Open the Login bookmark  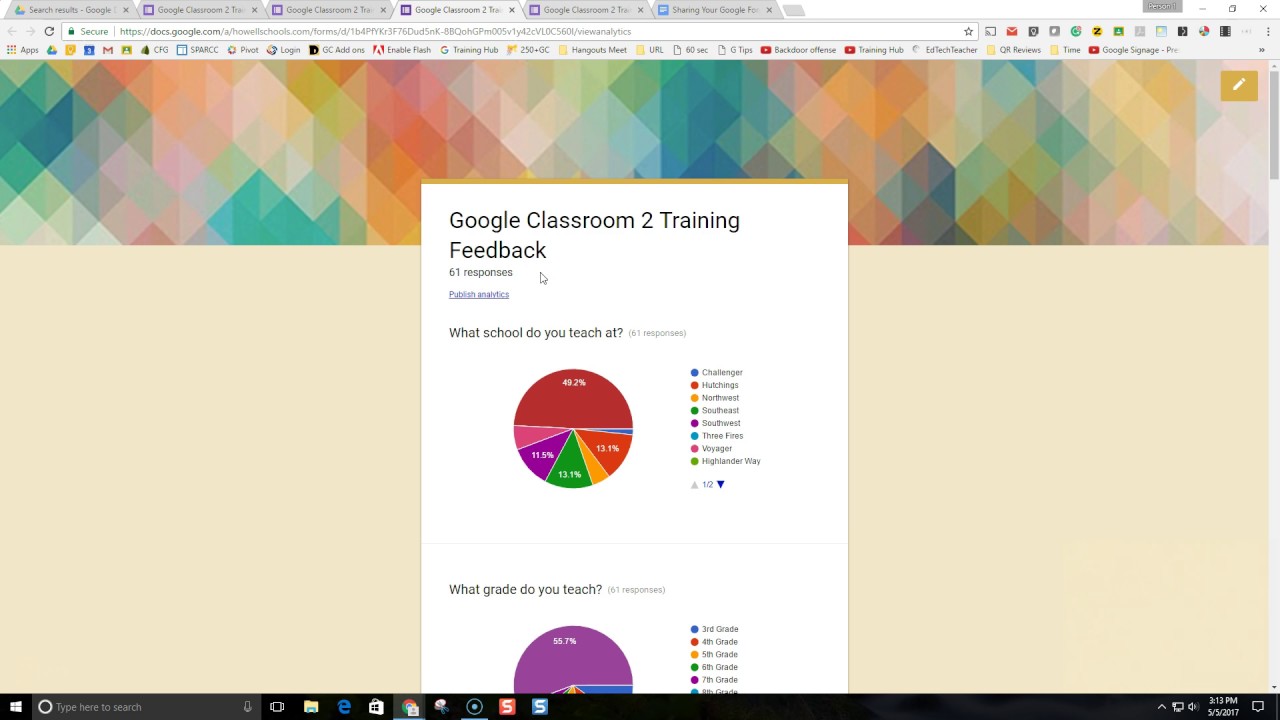pyautogui.click(x=284, y=50)
